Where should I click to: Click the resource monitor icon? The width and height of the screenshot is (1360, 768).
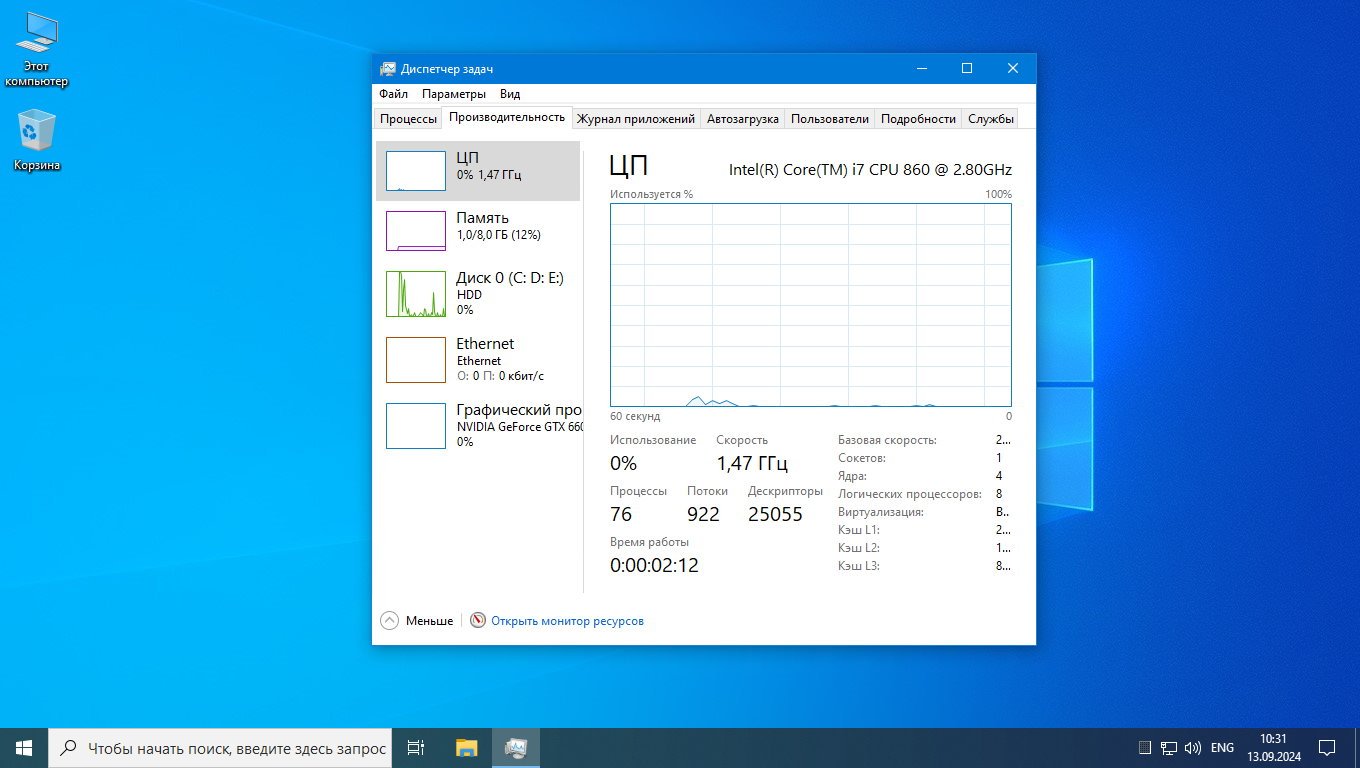pyautogui.click(x=478, y=621)
